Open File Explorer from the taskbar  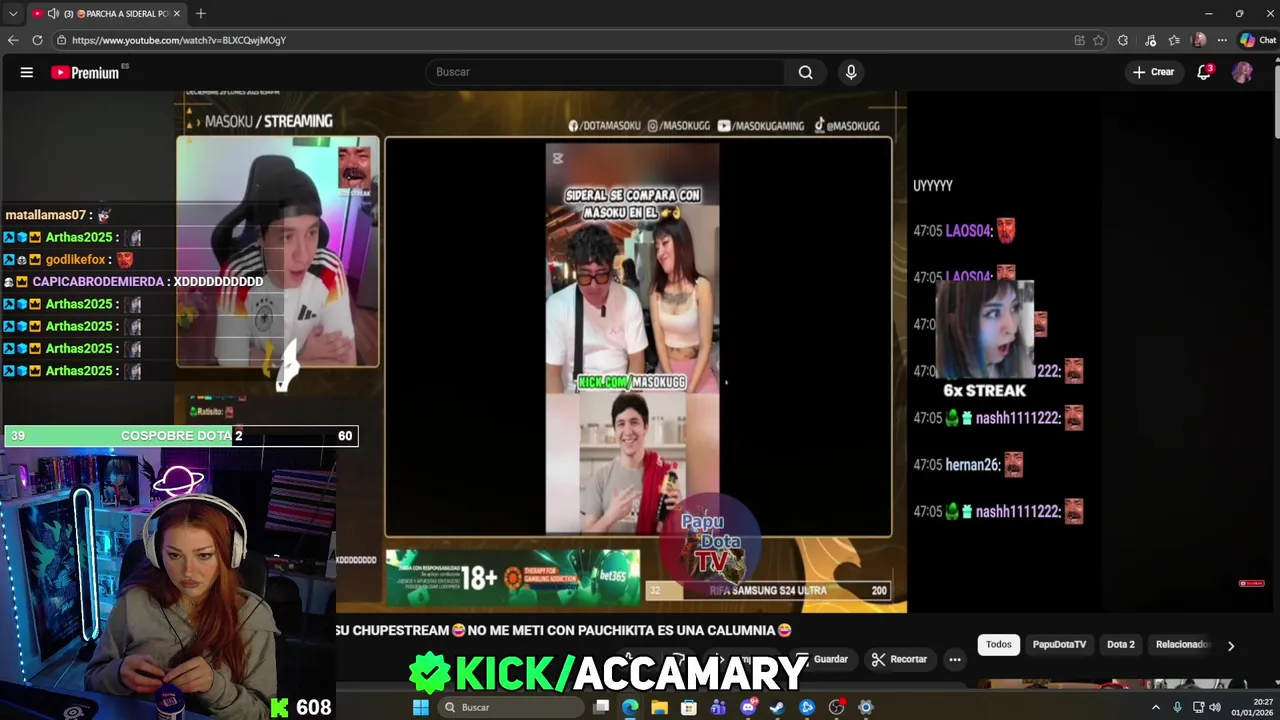click(x=659, y=707)
